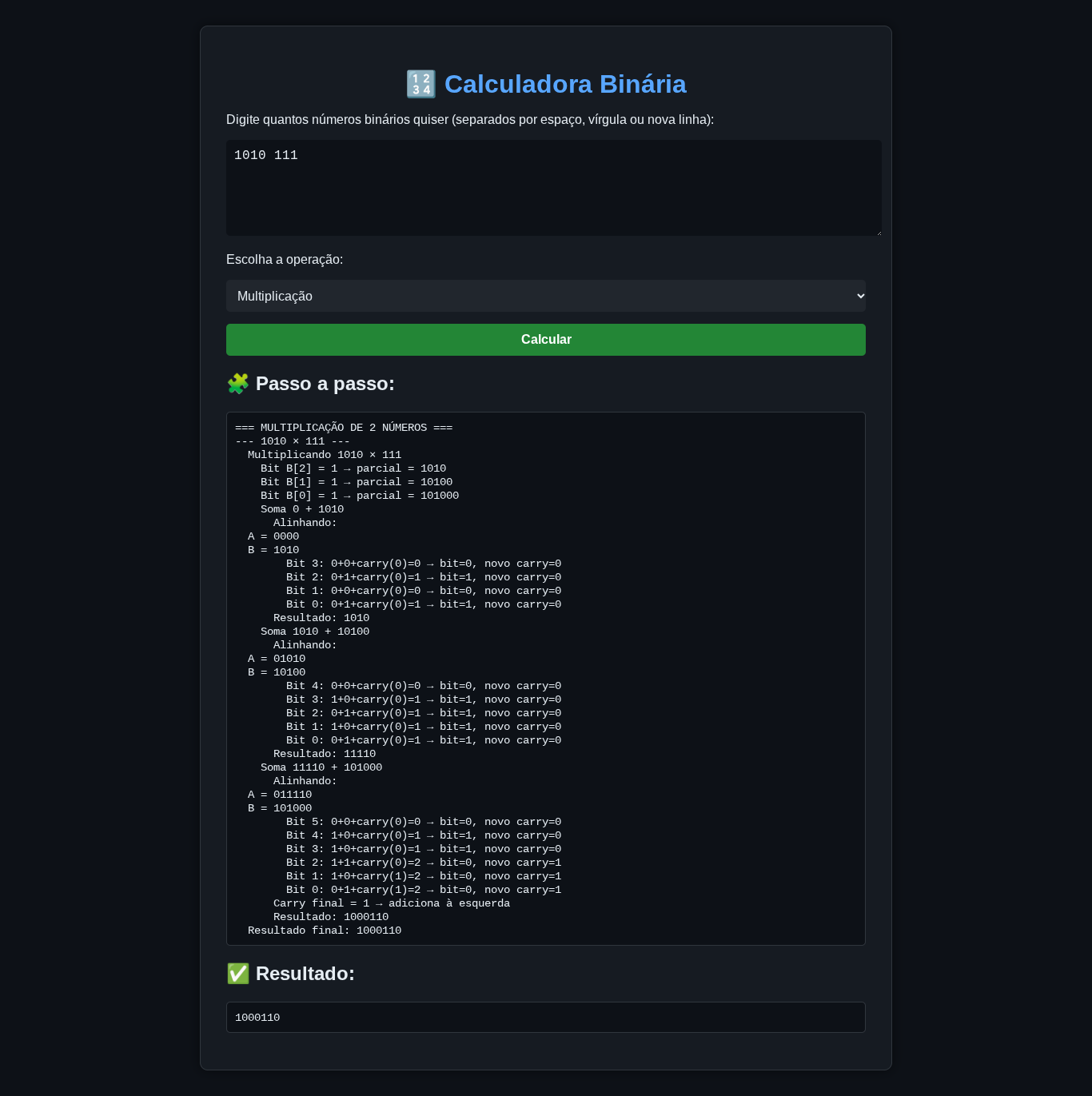Select the Resultado output field
This screenshot has width=1092, height=1096.
[546, 1017]
